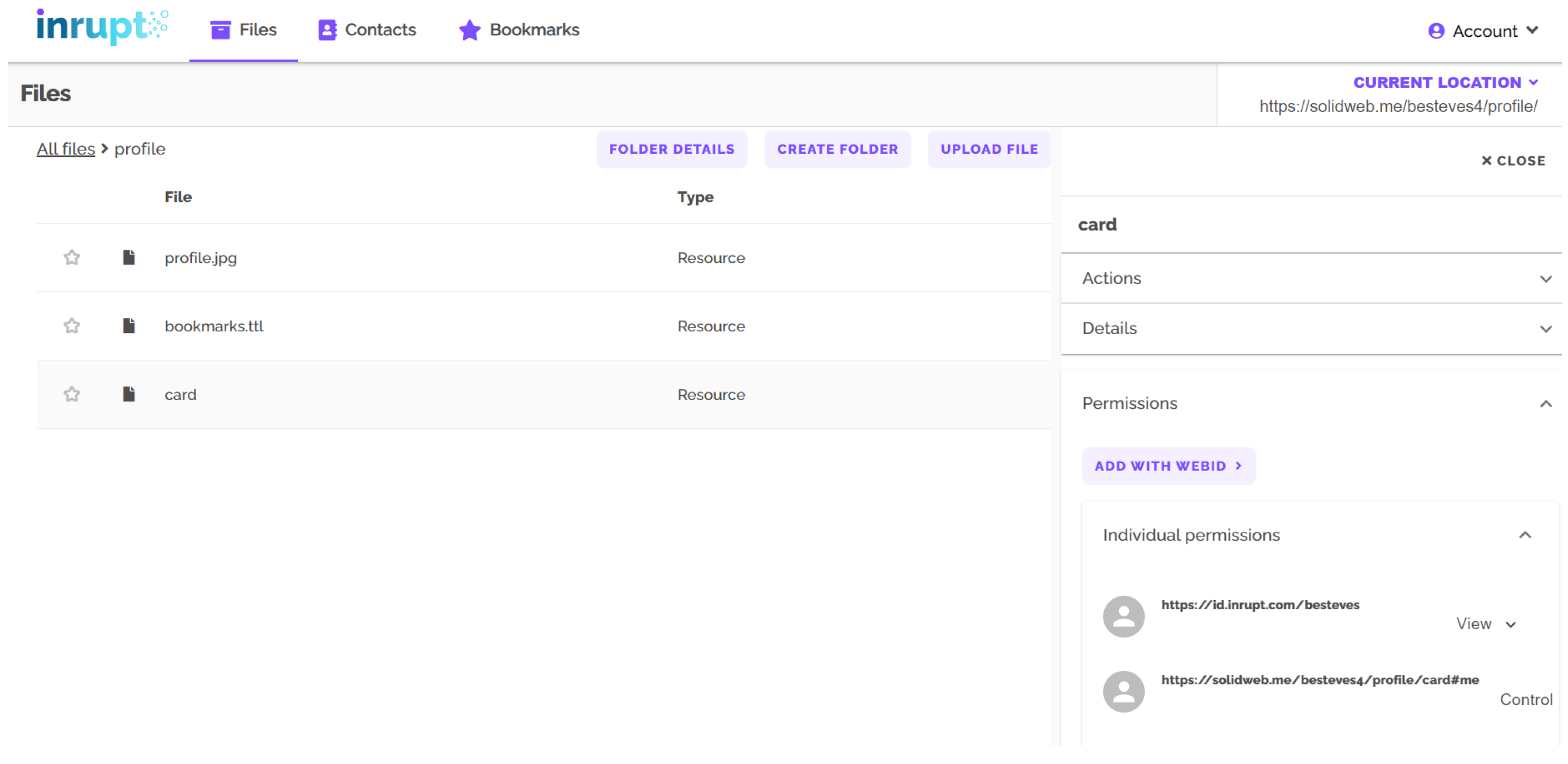
Task: Click the File column header
Action: pos(178,197)
